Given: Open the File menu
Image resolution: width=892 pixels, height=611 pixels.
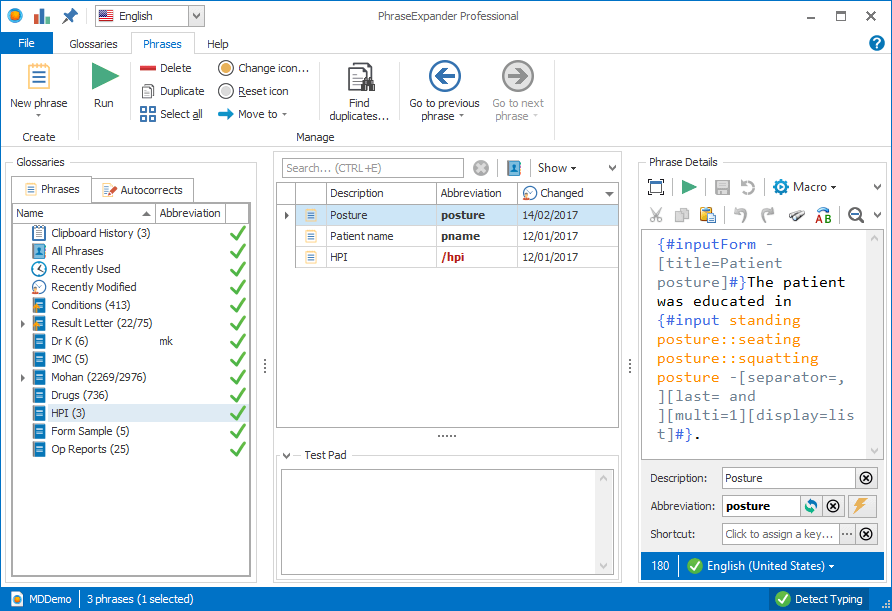Looking at the screenshot, I should pyautogui.click(x=26, y=43).
